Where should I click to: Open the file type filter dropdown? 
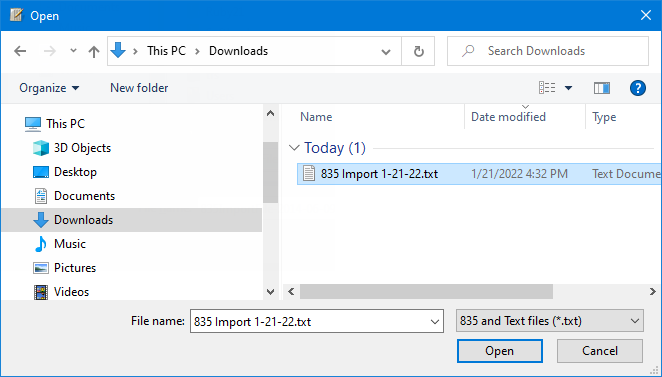click(x=550, y=321)
